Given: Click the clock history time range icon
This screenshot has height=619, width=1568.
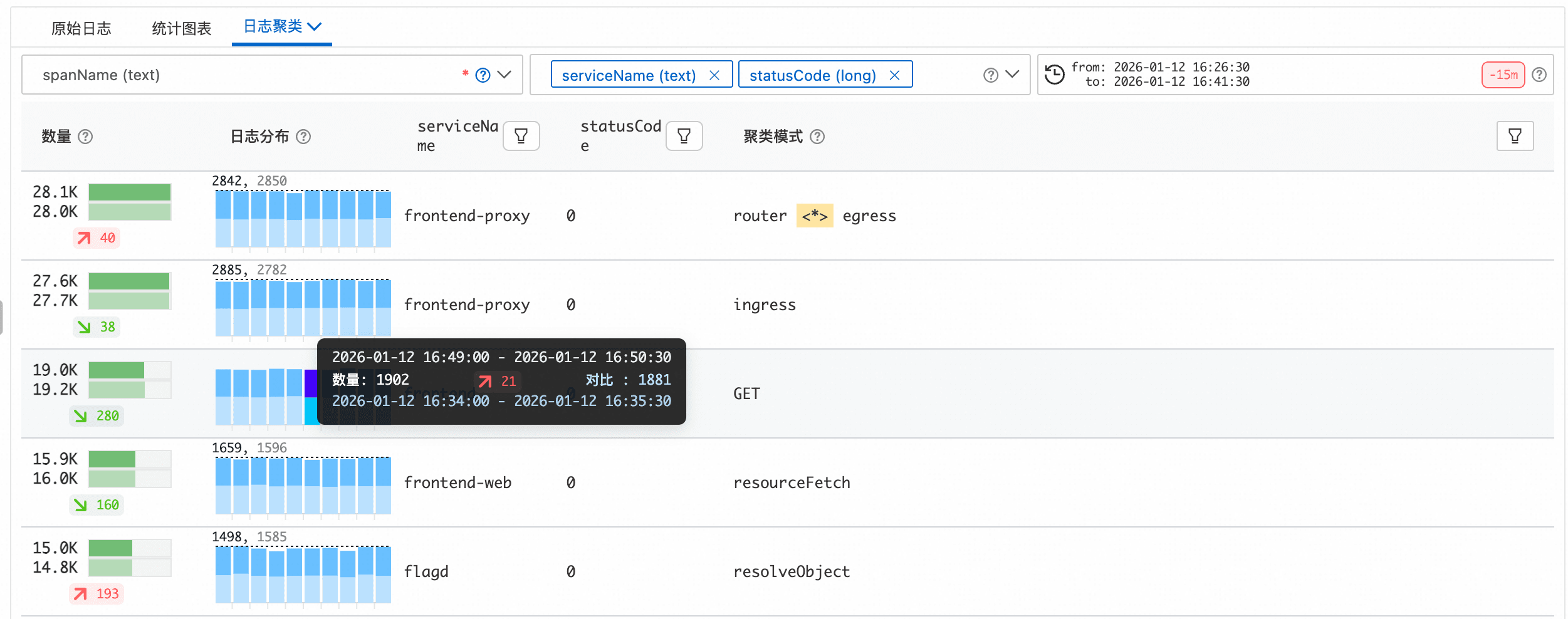Looking at the screenshot, I should (x=1055, y=75).
